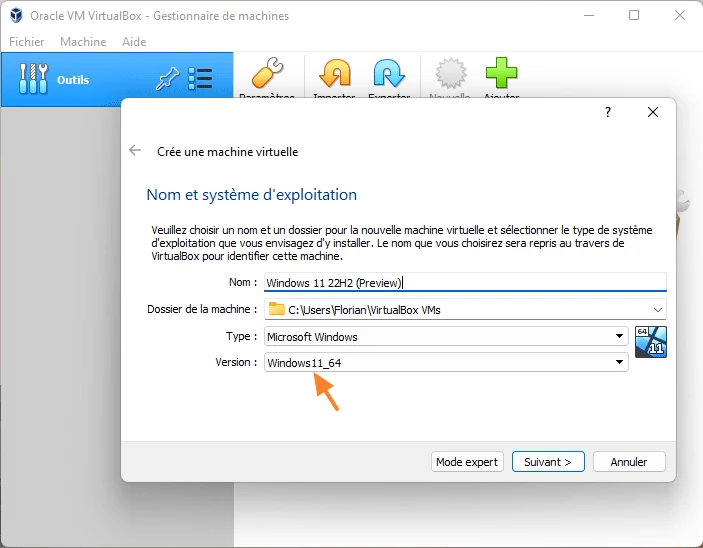Viewport: 703px width, 548px height.
Task: Click the folder icon in Dossier field
Action: pyautogui.click(x=277, y=309)
